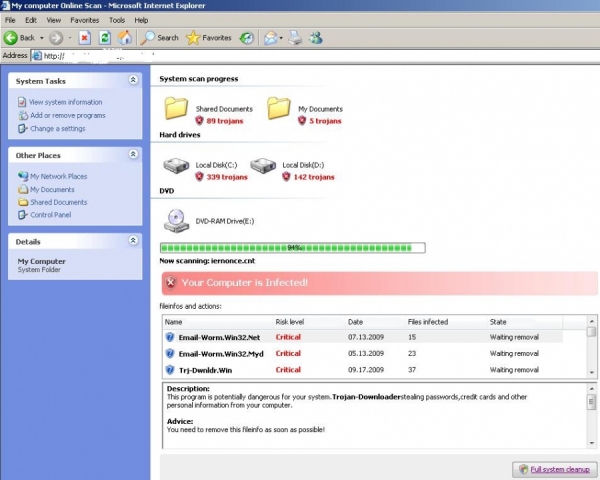Click the Home icon in the toolbar
The image size is (600, 480).
125,38
